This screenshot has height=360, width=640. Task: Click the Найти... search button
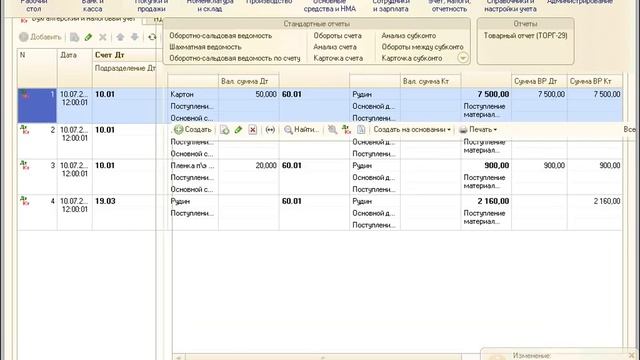[302, 130]
